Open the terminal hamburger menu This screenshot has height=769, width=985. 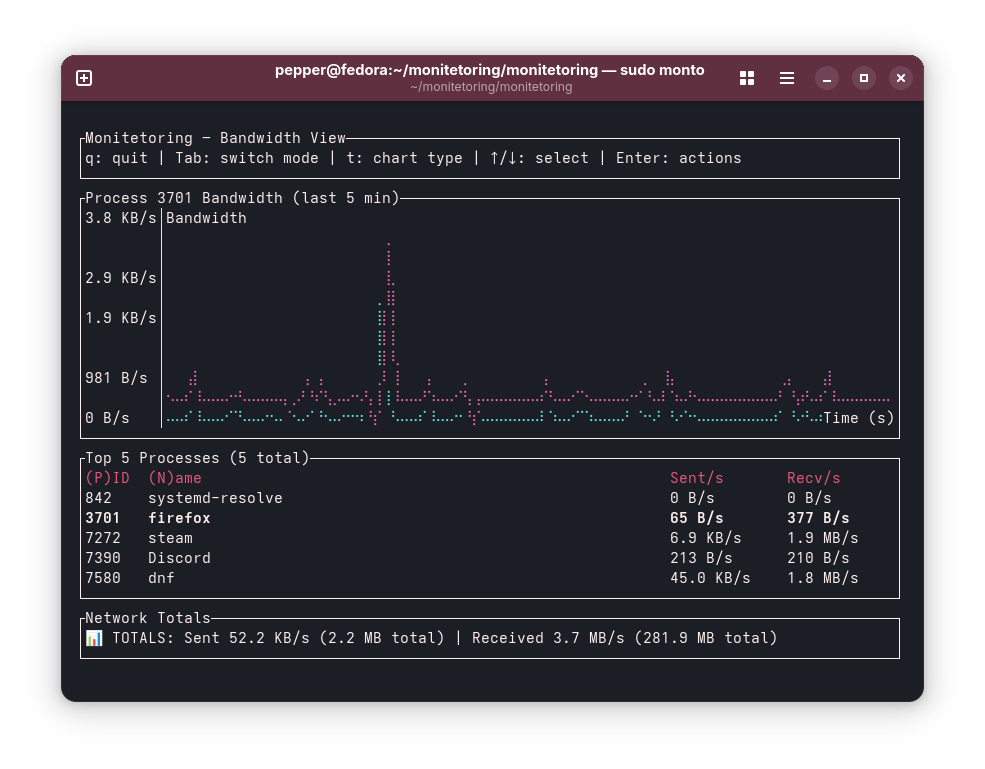pos(786,78)
